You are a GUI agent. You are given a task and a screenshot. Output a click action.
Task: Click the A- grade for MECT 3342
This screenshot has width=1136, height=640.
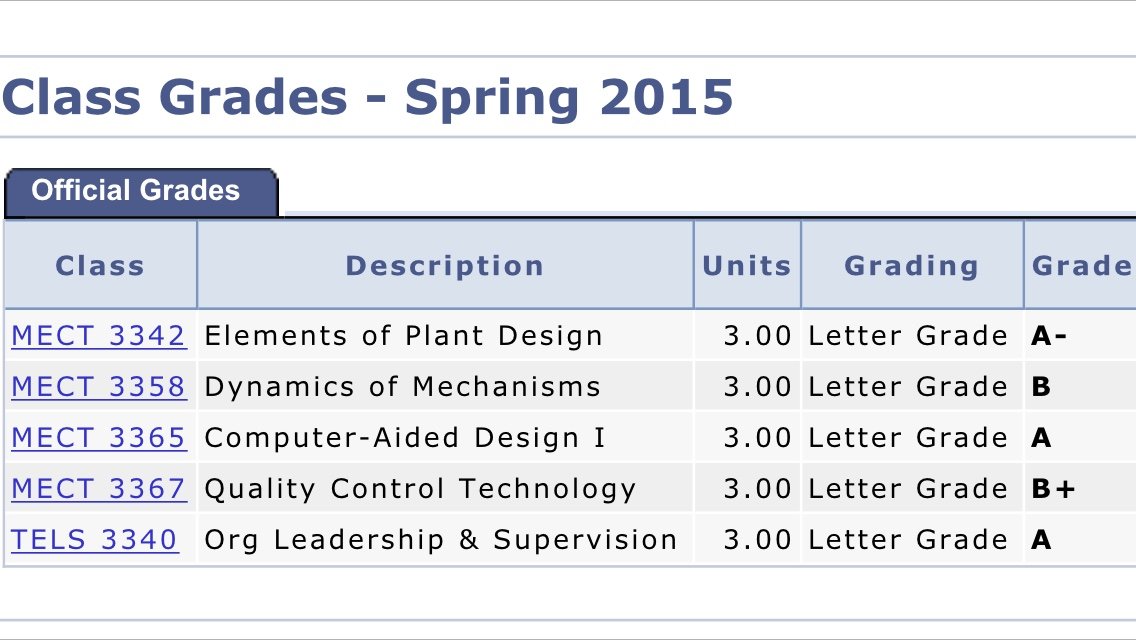pos(1048,336)
